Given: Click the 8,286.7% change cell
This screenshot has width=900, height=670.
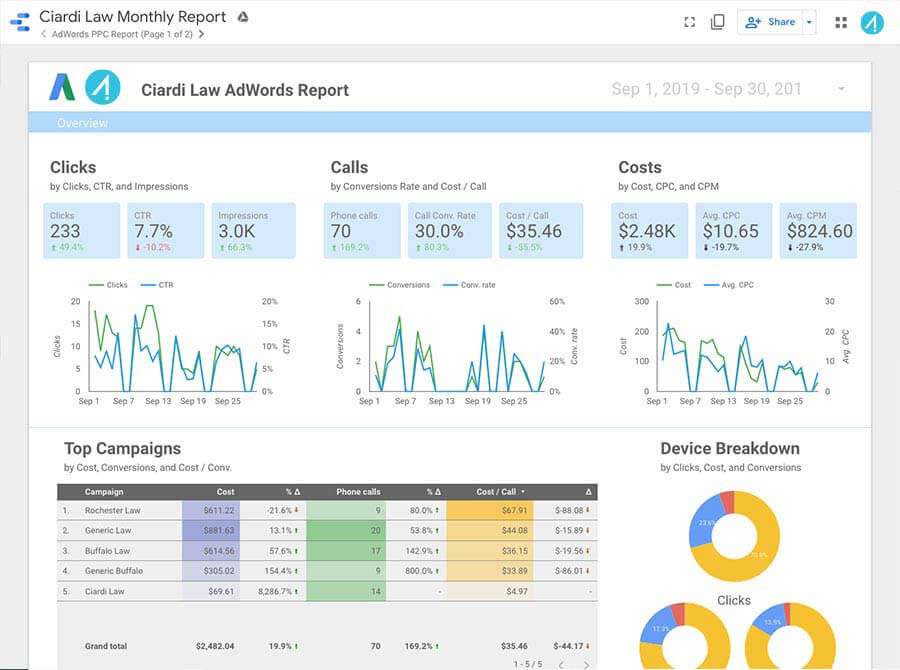Looking at the screenshot, I should click(278, 591).
